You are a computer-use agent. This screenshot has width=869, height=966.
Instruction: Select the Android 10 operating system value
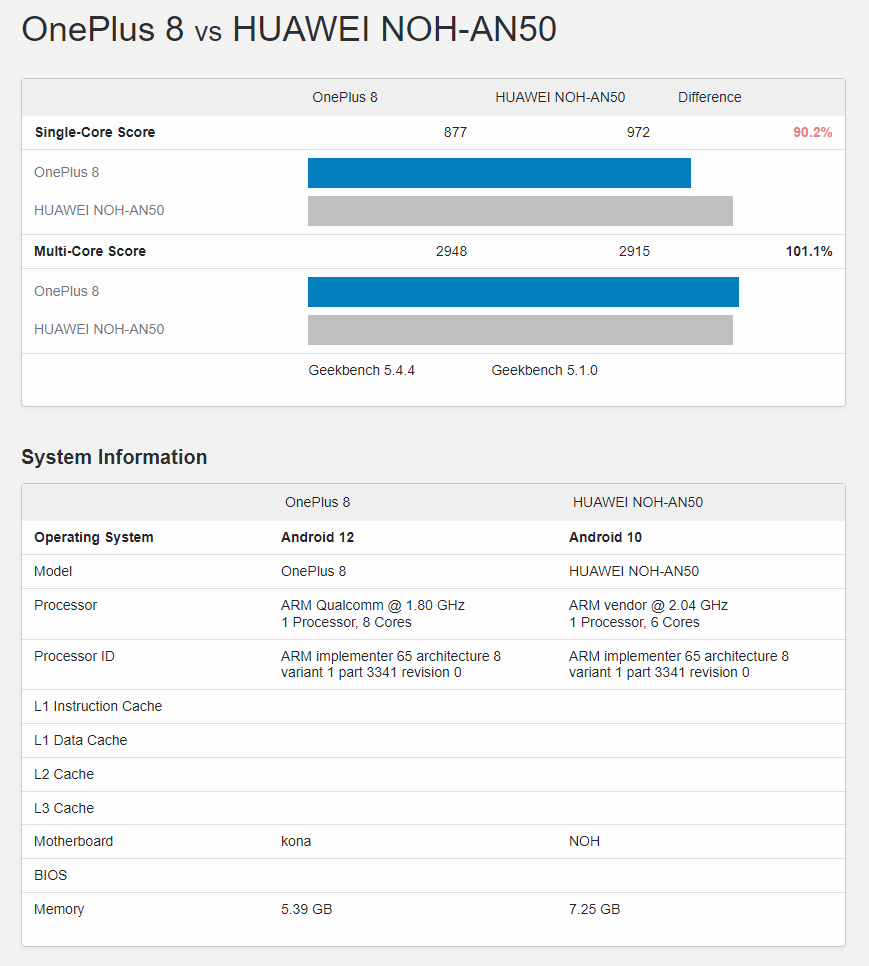605,537
